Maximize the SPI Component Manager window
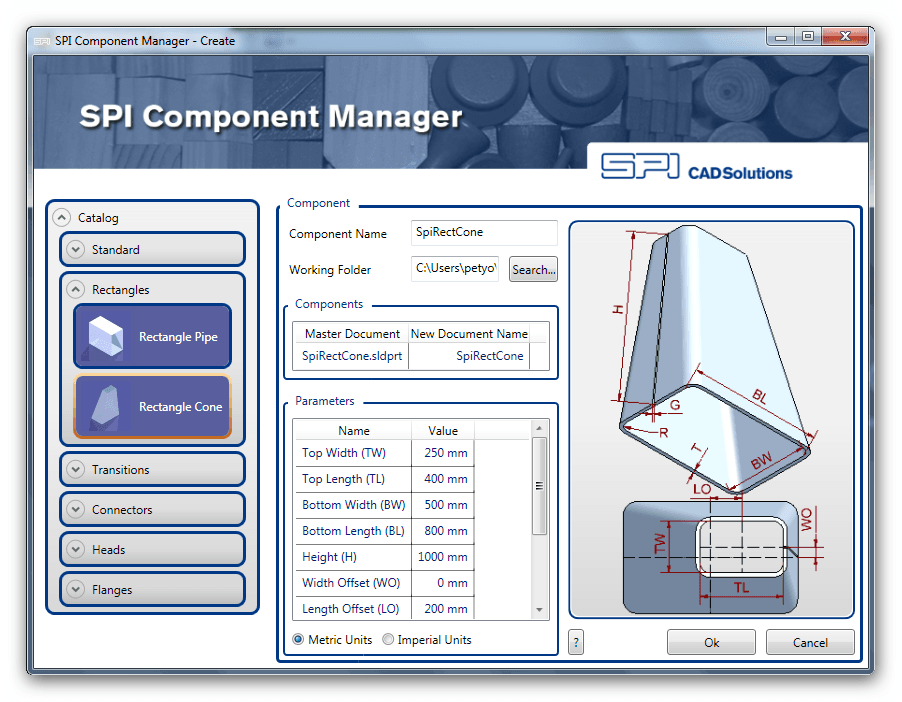902x702 pixels. tap(808, 37)
